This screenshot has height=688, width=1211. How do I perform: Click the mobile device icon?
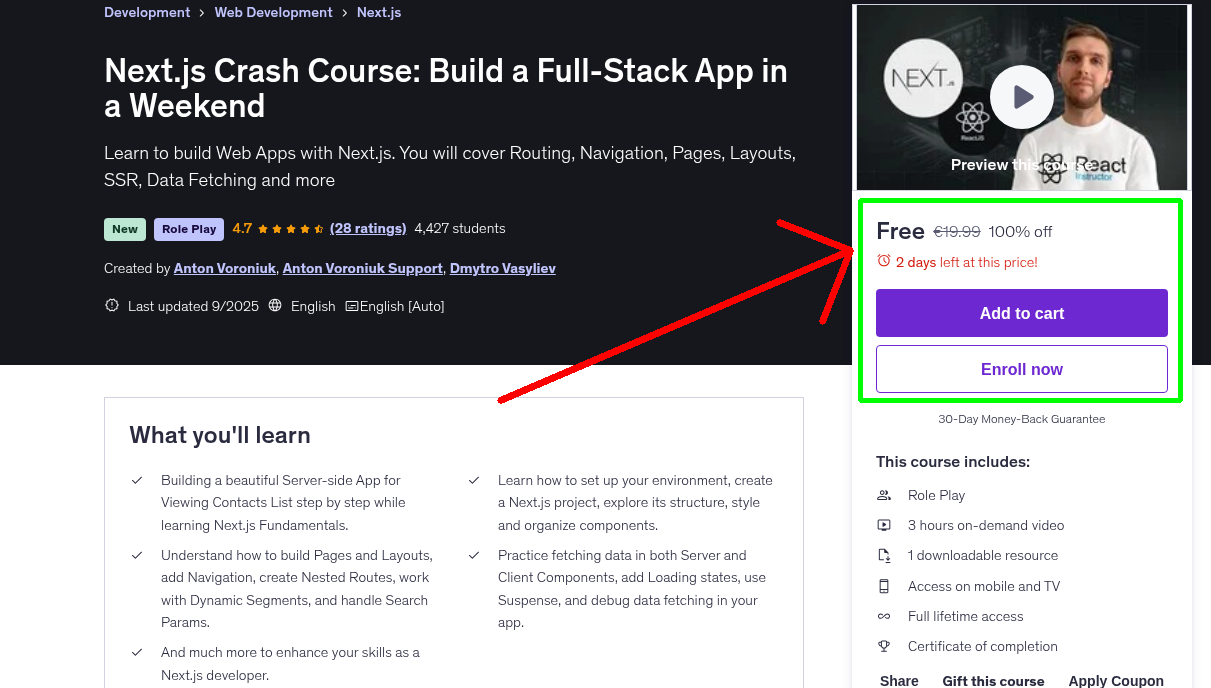coord(884,586)
